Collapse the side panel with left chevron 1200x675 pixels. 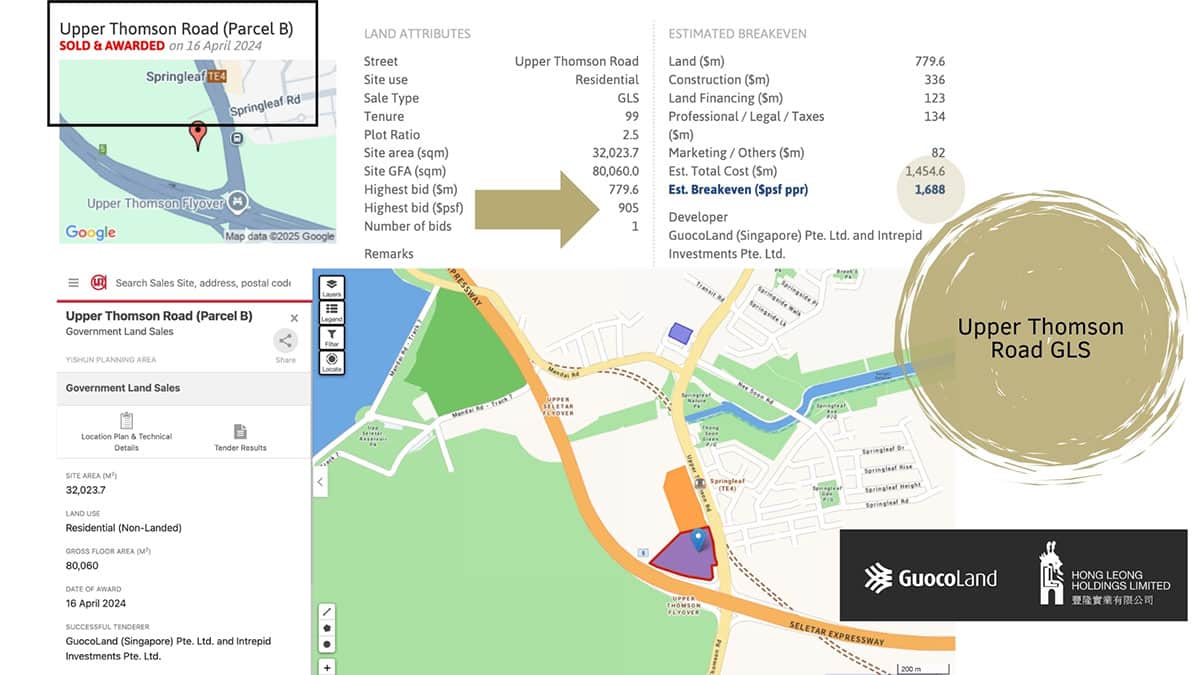321,482
